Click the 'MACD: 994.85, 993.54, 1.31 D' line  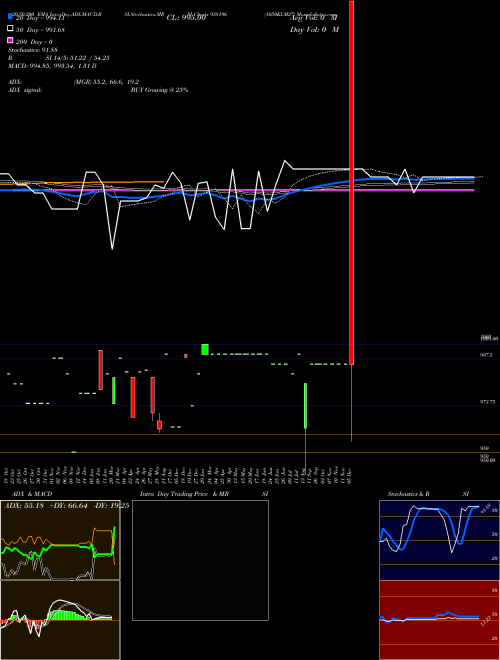(52, 66)
